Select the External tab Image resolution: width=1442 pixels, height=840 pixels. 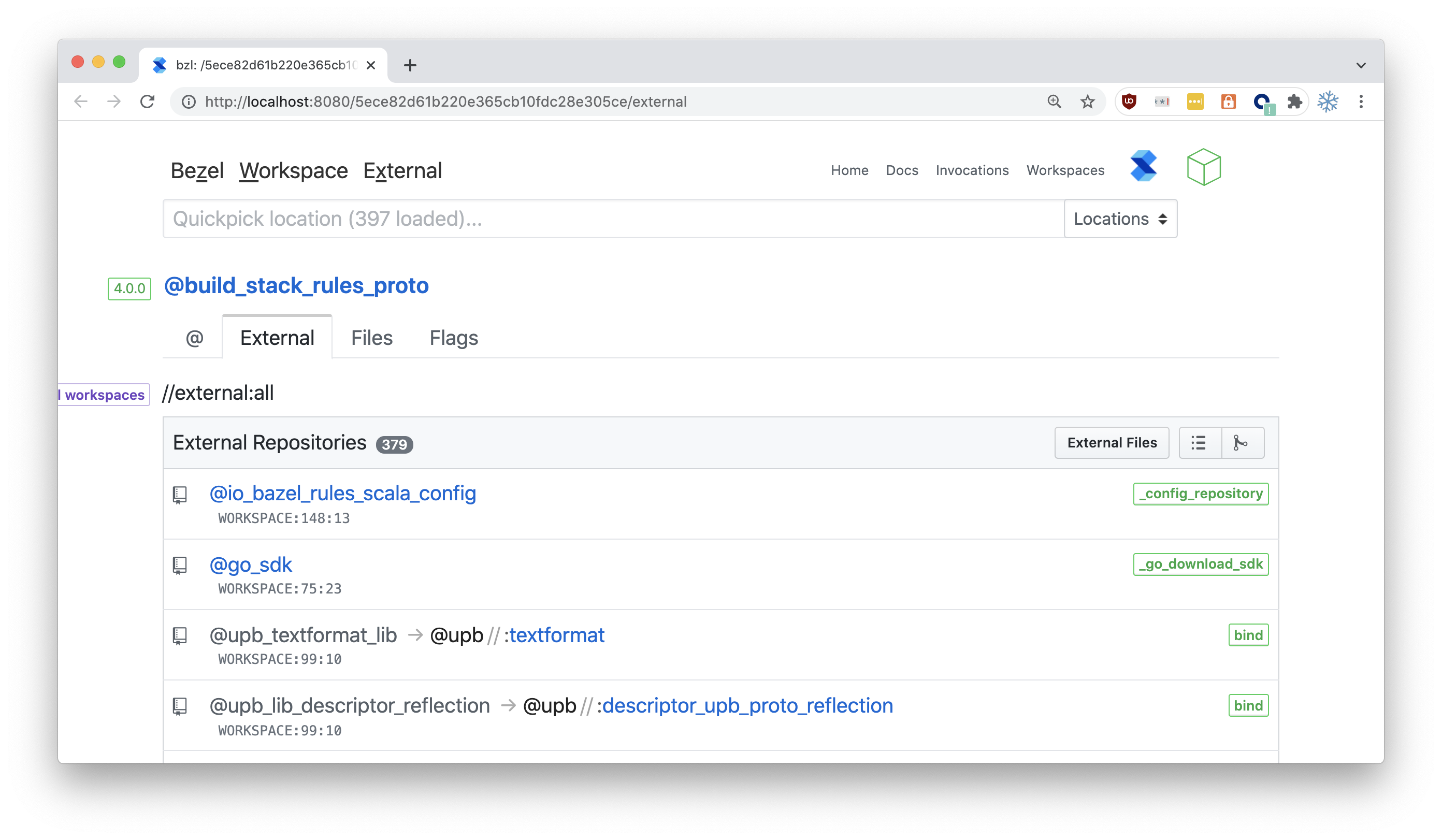pos(277,338)
